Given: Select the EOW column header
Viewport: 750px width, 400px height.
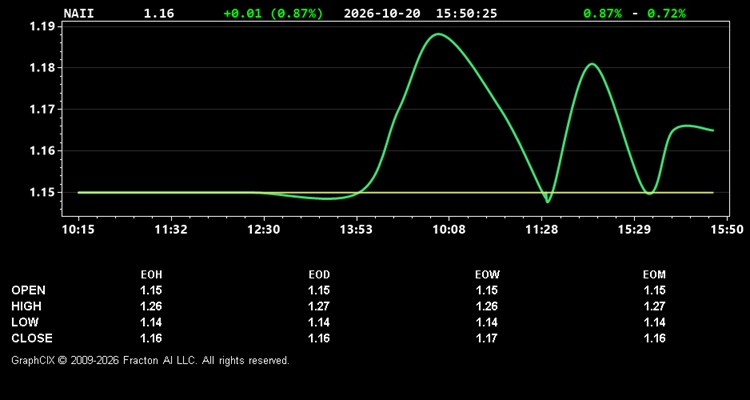Looking at the screenshot, I should [487, 275].
